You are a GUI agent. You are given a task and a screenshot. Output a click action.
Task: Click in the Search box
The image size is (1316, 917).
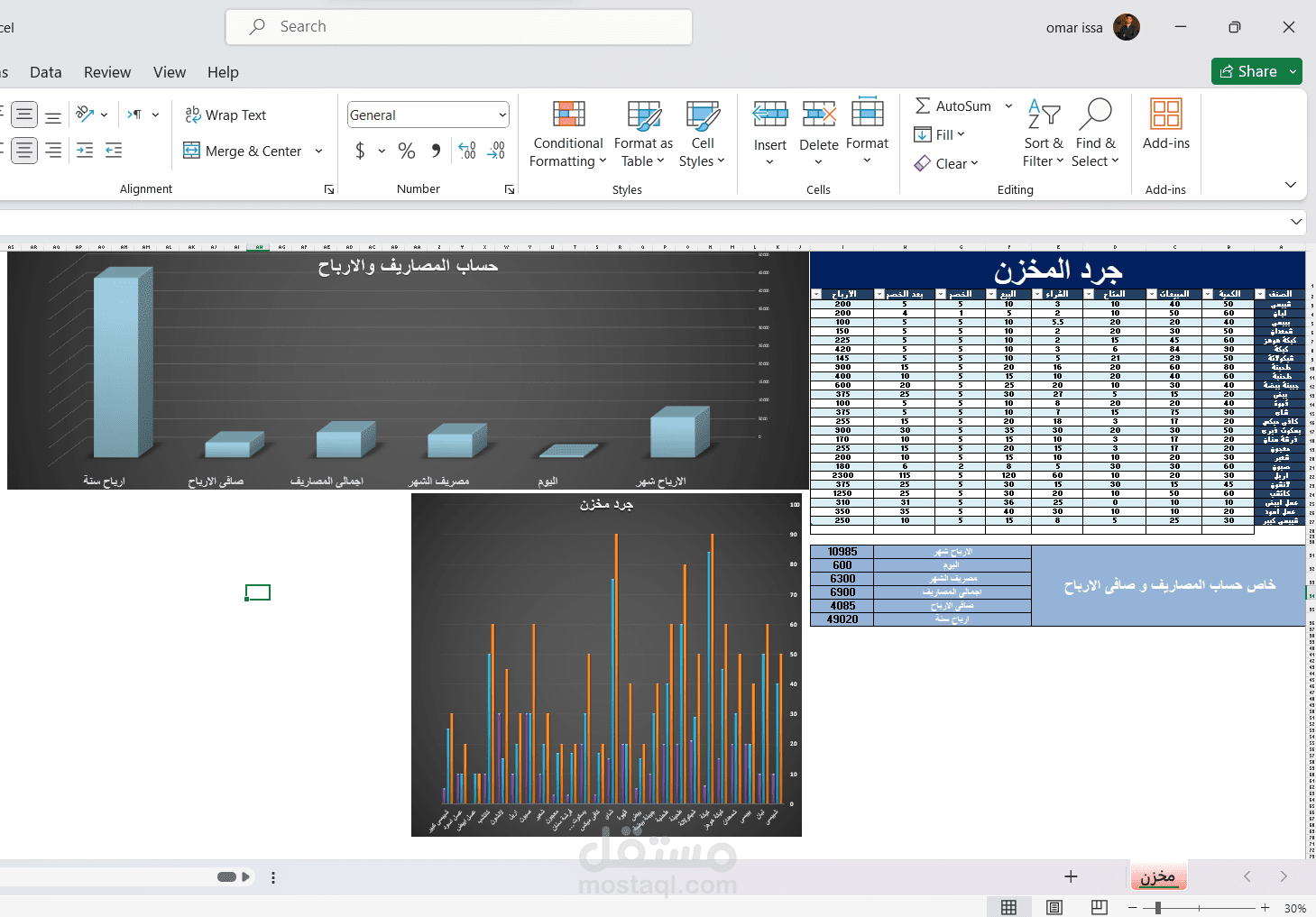click(x=459, y=27)
